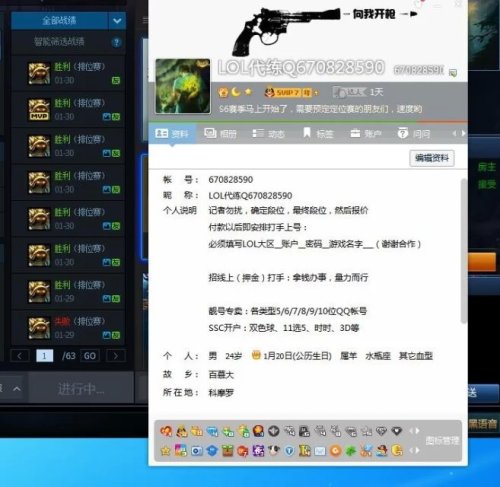
Task: Select the 失败 (排位赛) match row
Action: [68, 328]
